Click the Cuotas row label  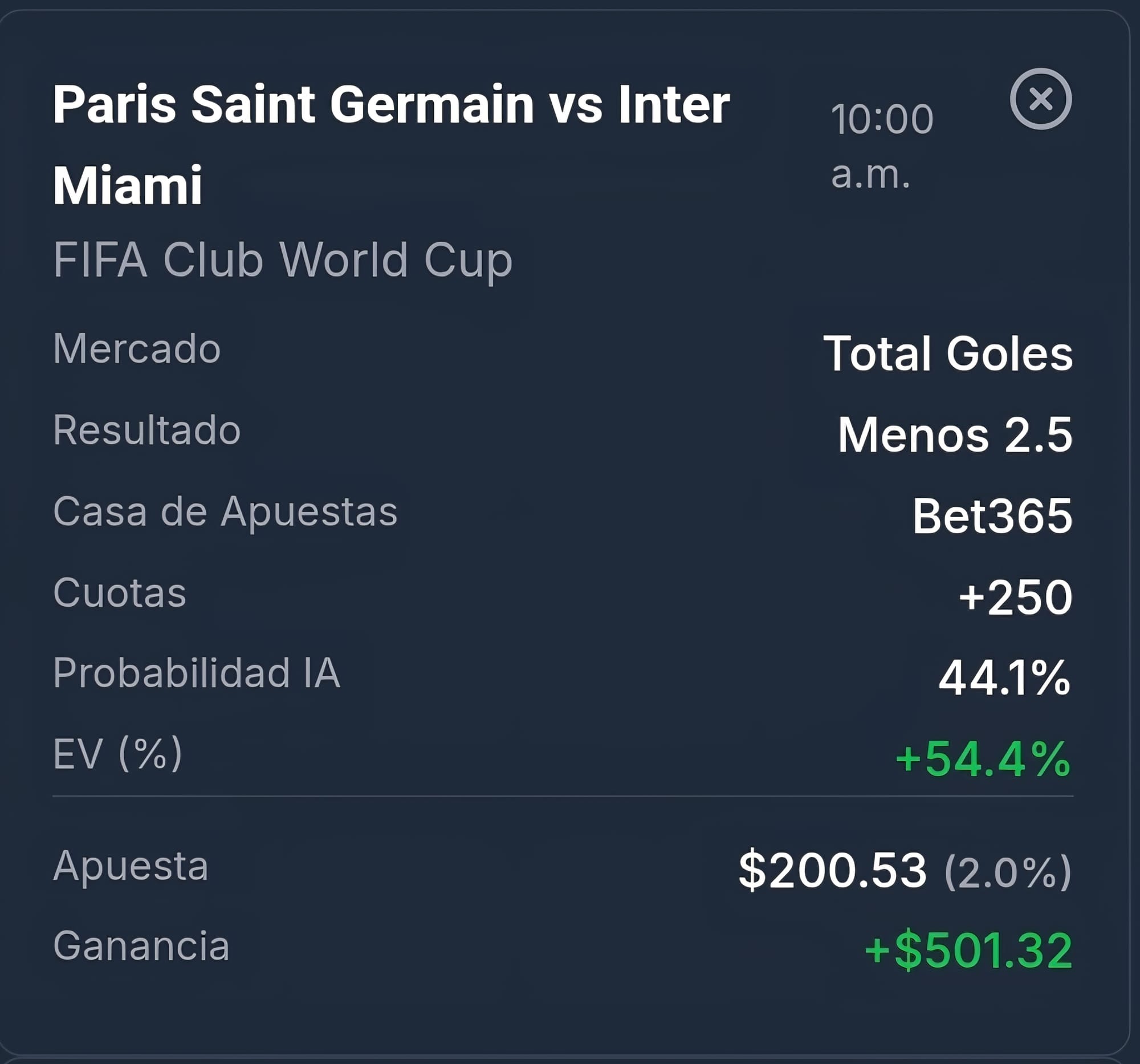pos(119,592)
